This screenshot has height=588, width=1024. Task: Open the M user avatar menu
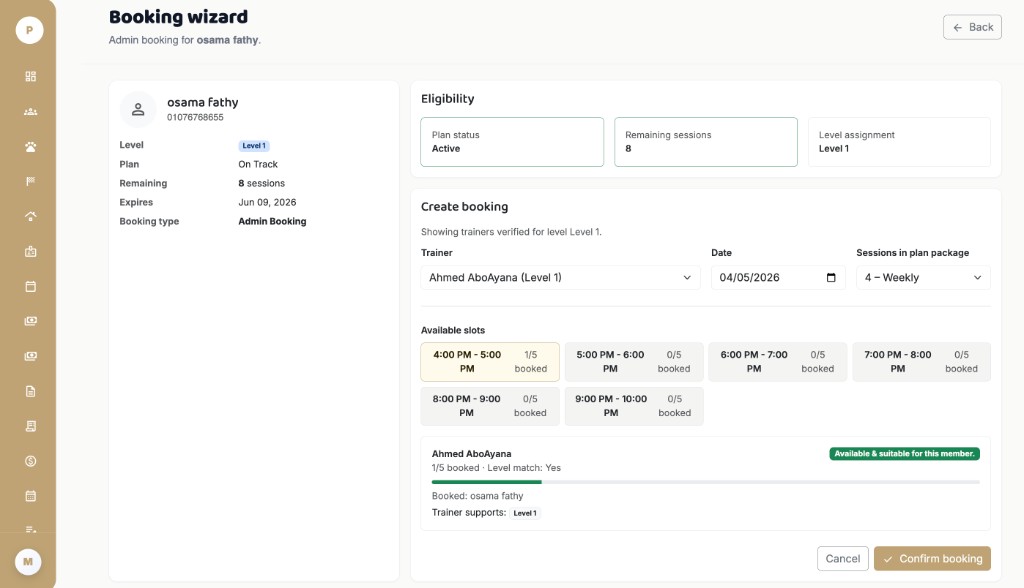tap(28, 562)
